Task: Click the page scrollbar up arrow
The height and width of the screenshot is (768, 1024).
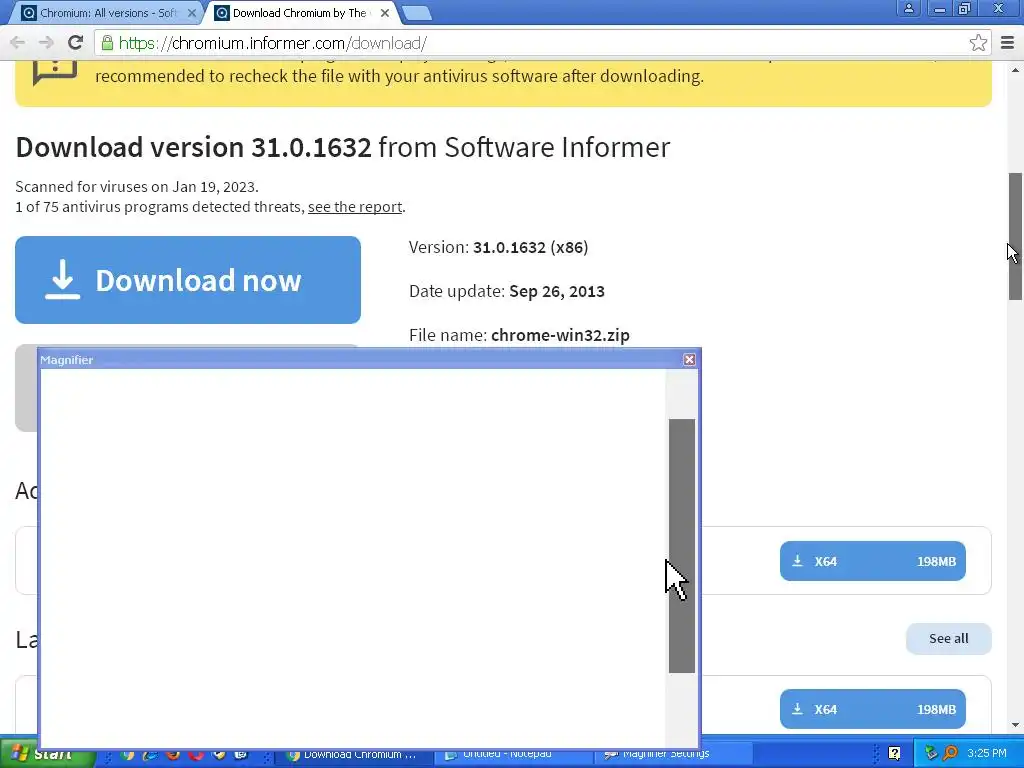Action: tap(1016, 70)
